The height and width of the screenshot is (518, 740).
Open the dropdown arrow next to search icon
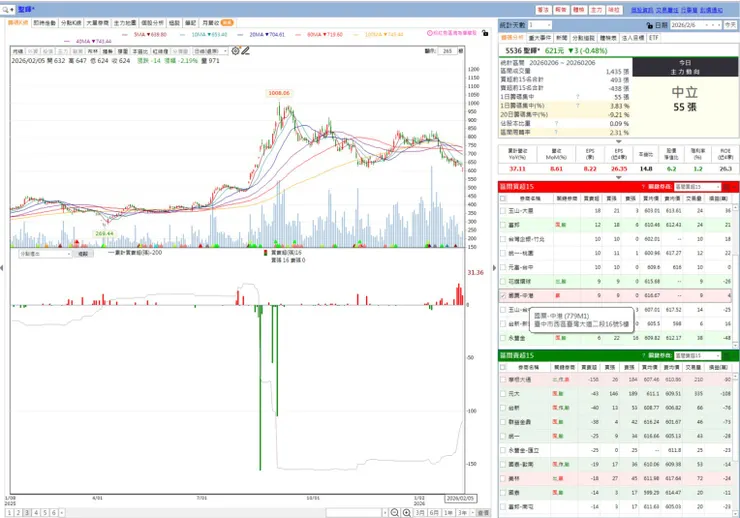click(12, 9)
